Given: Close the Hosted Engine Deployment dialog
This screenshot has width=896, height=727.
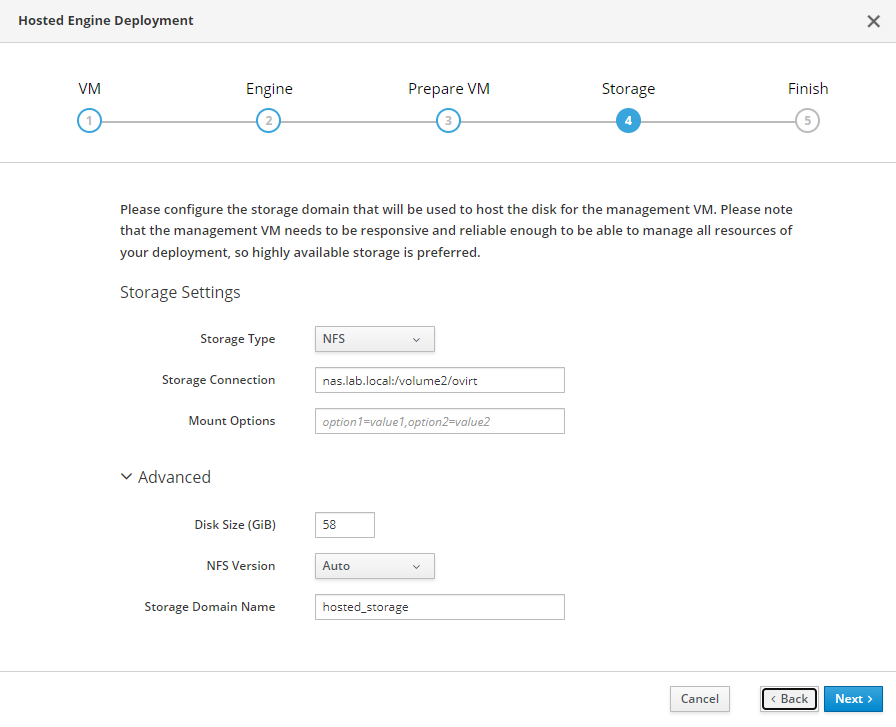Looking at the screenshot, I should [873, 21].
